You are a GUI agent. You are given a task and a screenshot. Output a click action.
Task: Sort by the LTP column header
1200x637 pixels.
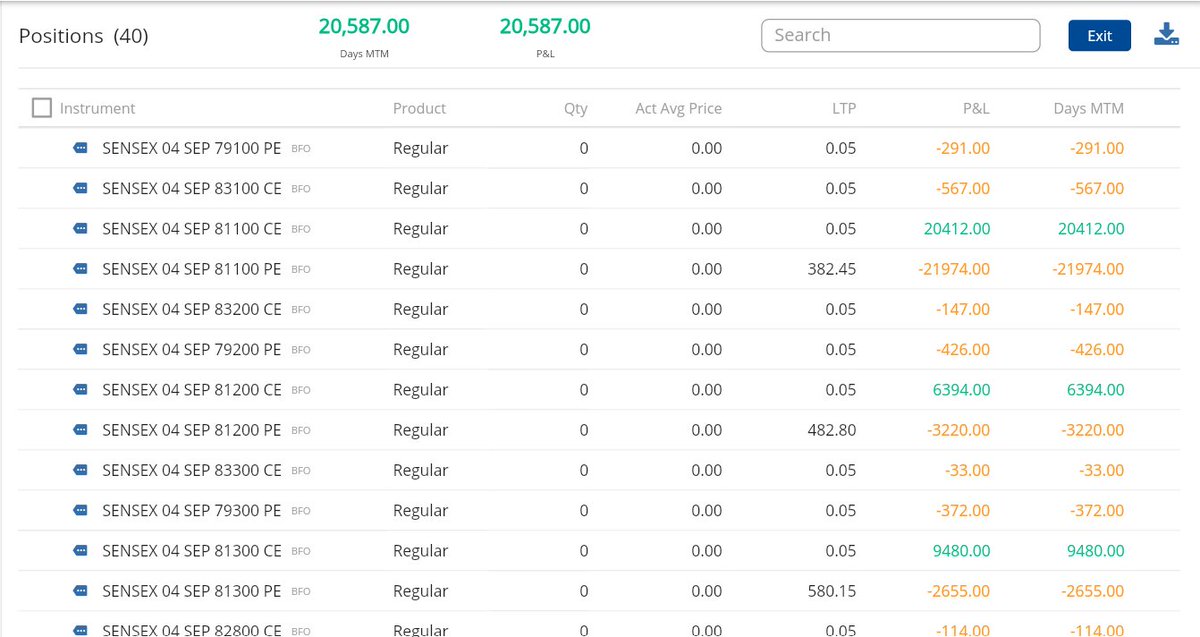click(844, 108)
